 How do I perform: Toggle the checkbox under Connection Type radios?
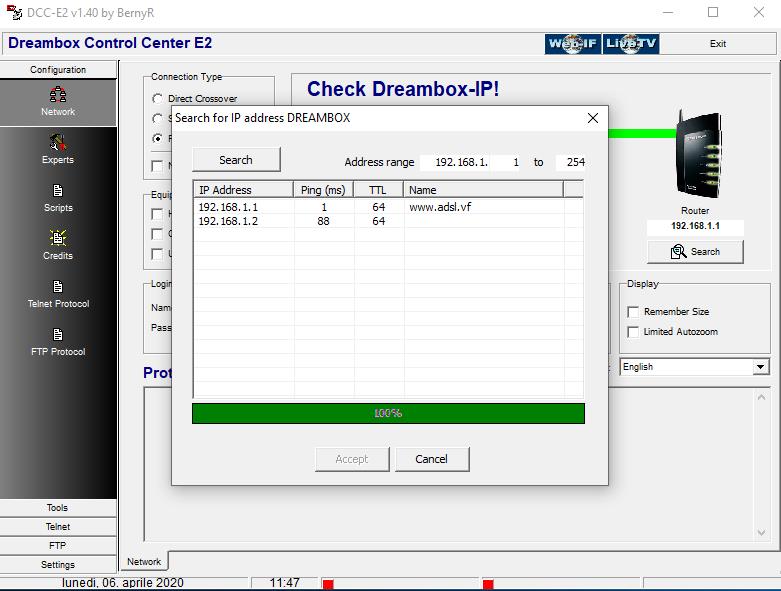coord(157,166)
